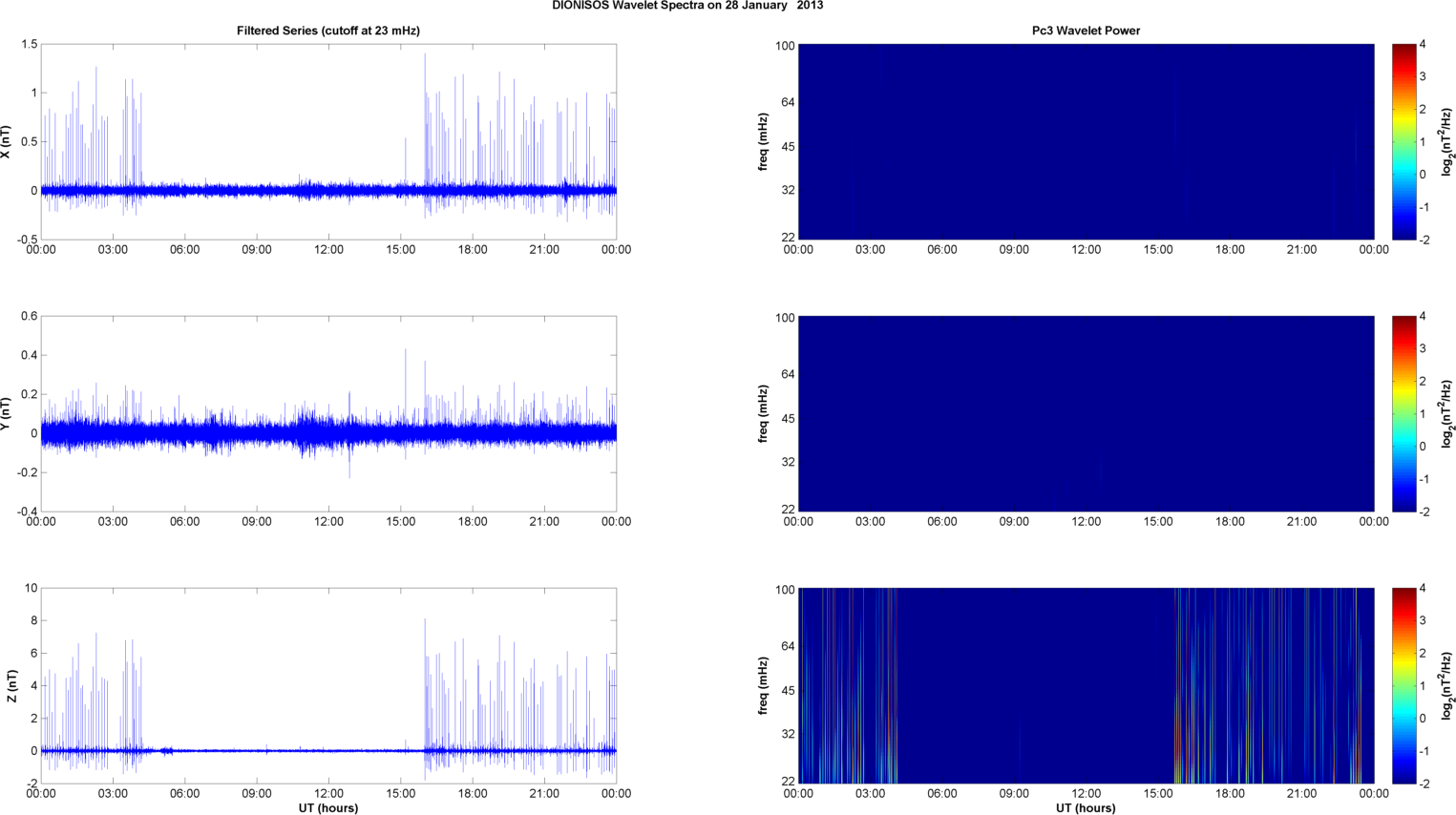1456x815 pixels.
Task: Click the 1.5 tick on the X plot
Action: point(29,45)
